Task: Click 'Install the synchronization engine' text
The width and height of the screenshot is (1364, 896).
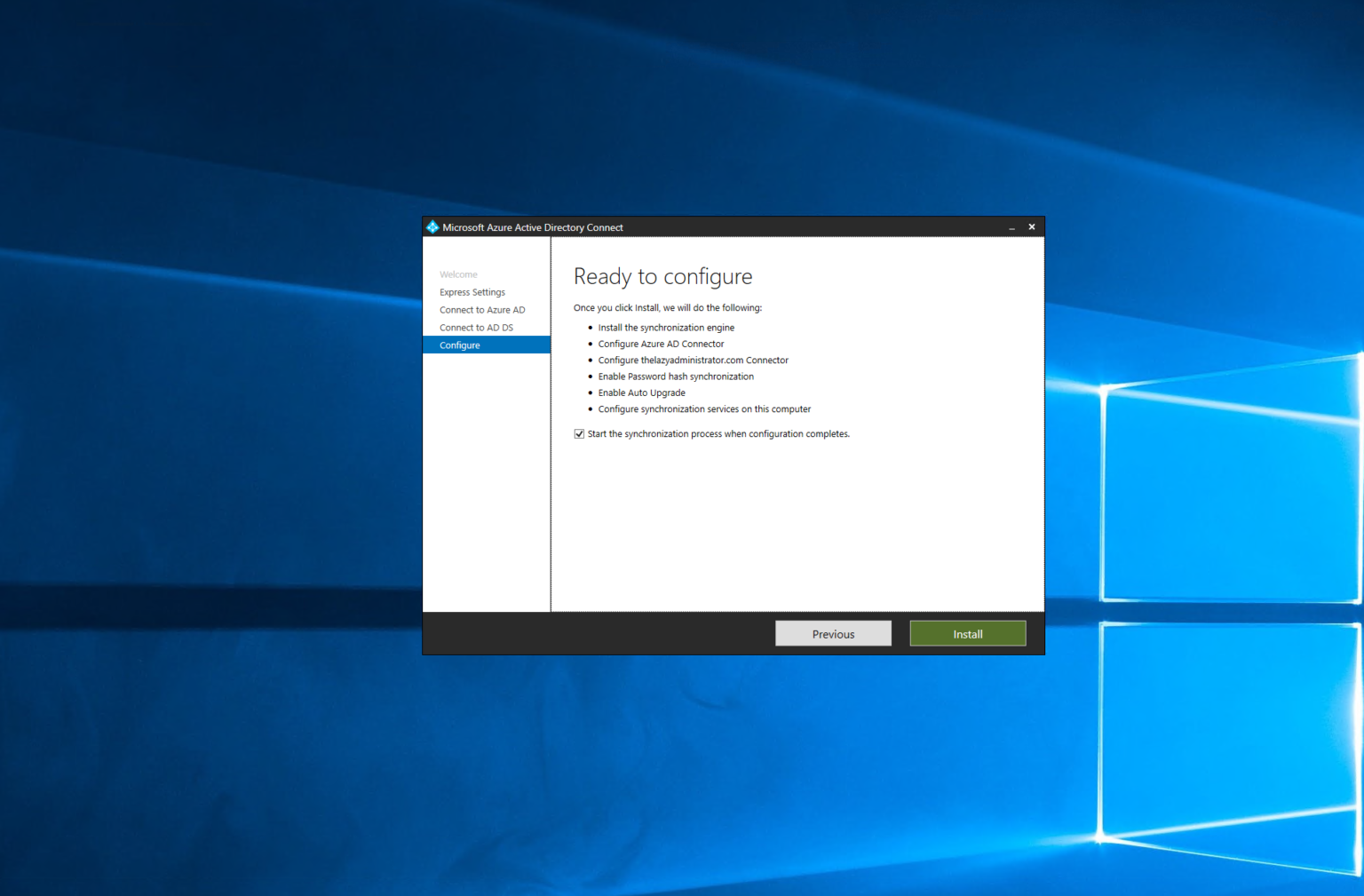Action: click(x=666, y=328)
